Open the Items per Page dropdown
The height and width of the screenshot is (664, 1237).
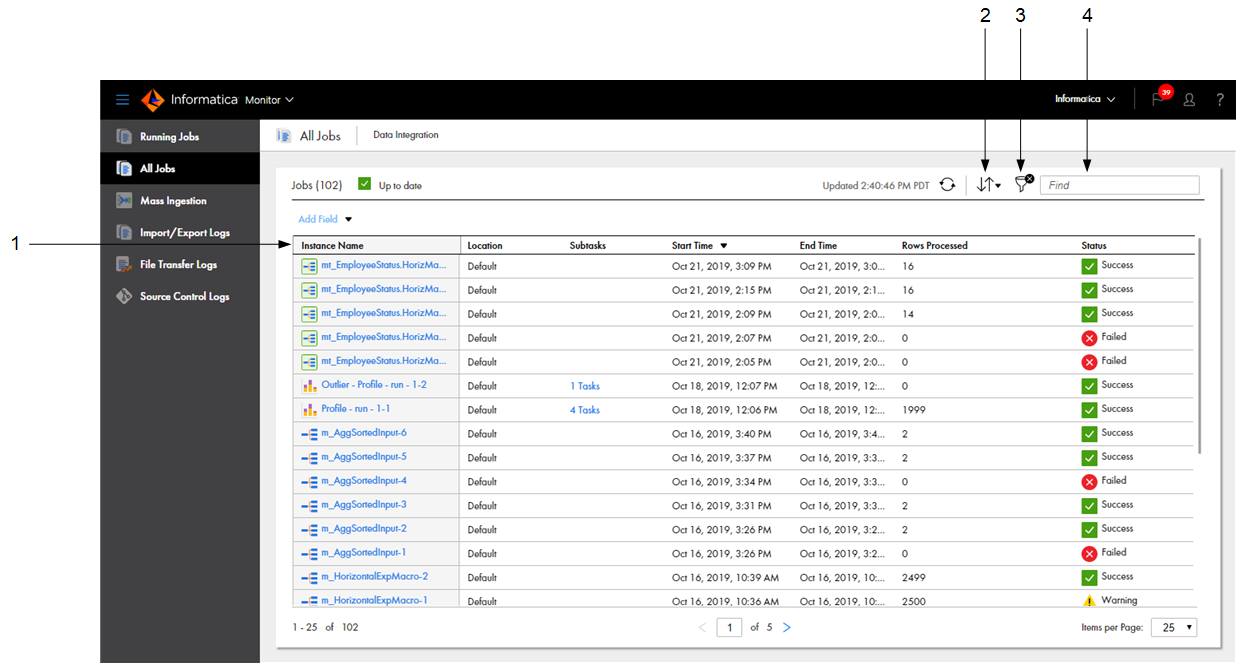click(1174, 627)
